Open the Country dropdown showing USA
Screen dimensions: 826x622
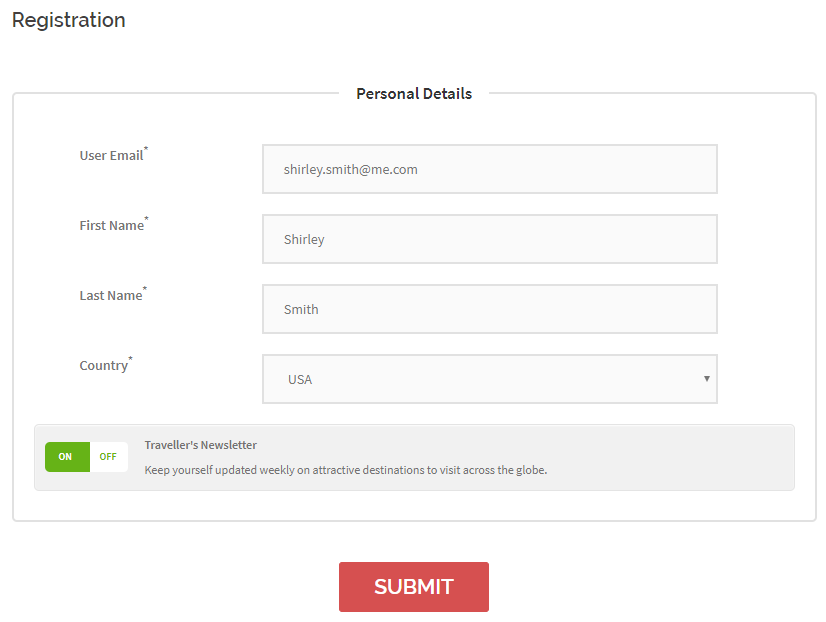click(x=489, y=379)
